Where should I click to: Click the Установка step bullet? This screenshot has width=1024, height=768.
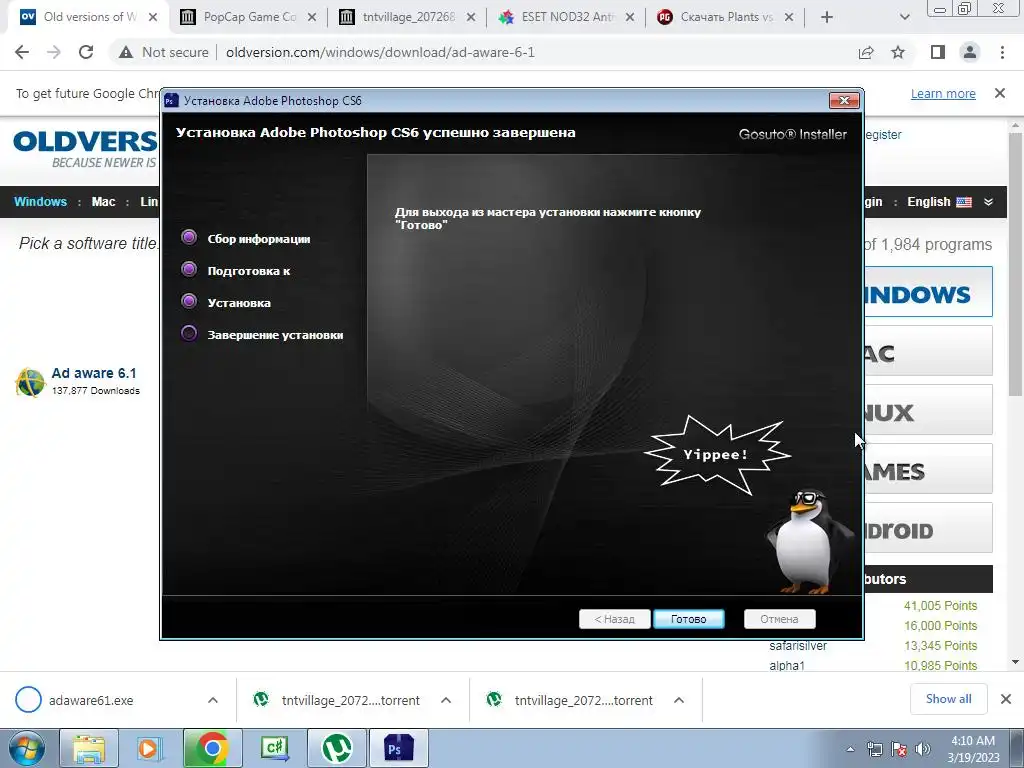click(x=189, y=301)
